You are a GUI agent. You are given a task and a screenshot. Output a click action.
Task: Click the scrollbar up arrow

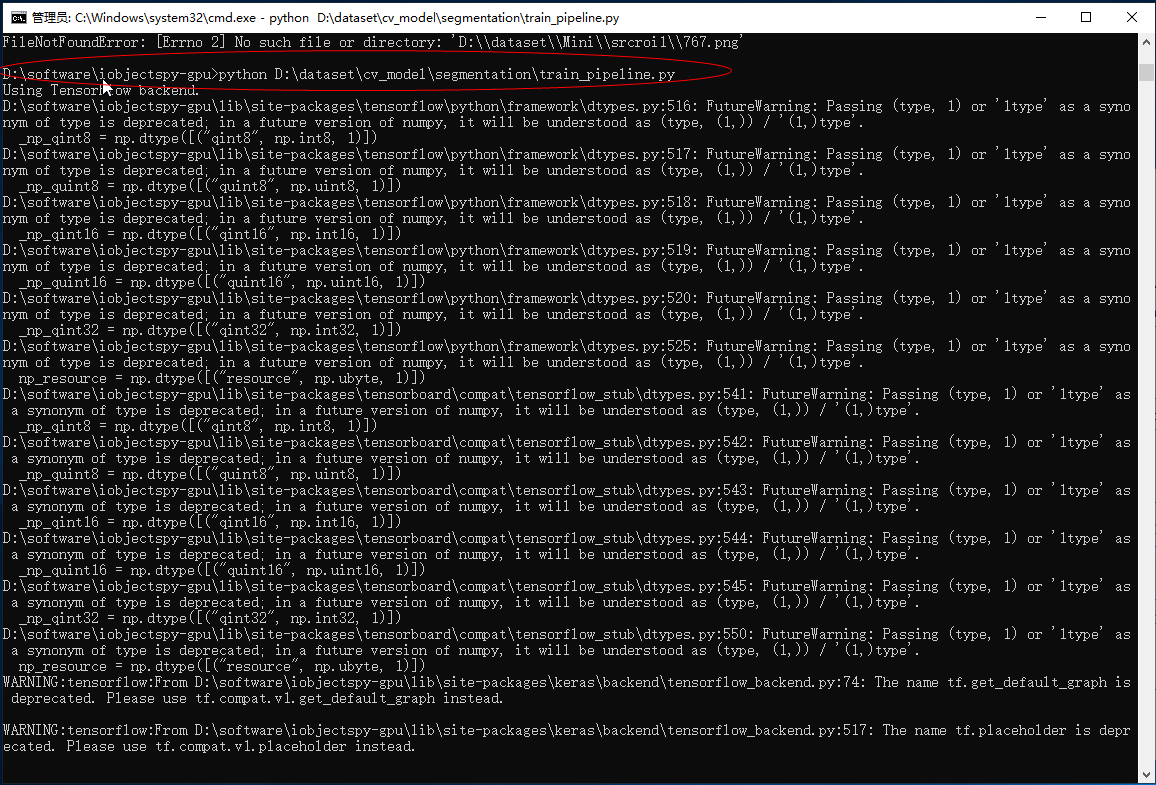(1146, 42)
